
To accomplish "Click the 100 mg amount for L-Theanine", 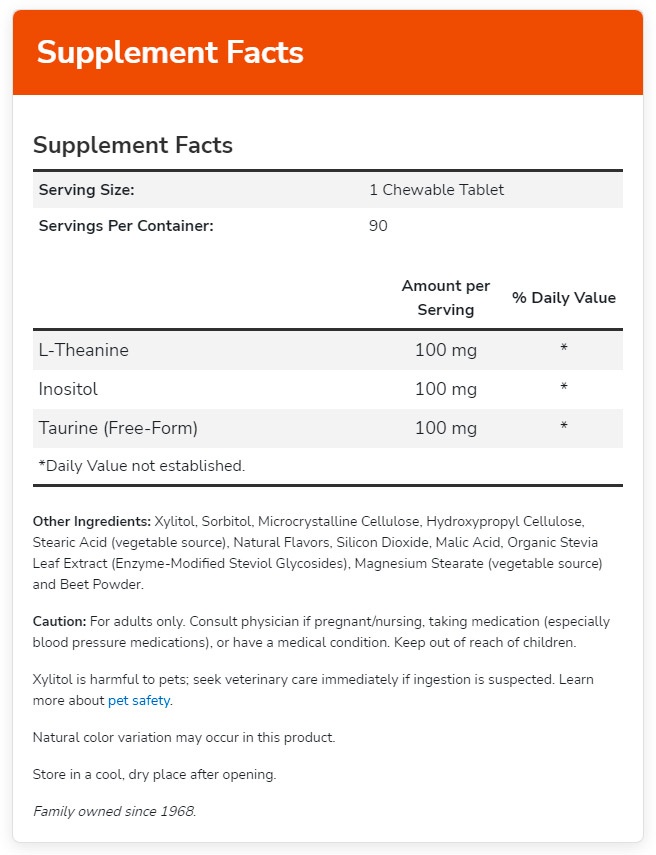I will click(446, 350).
